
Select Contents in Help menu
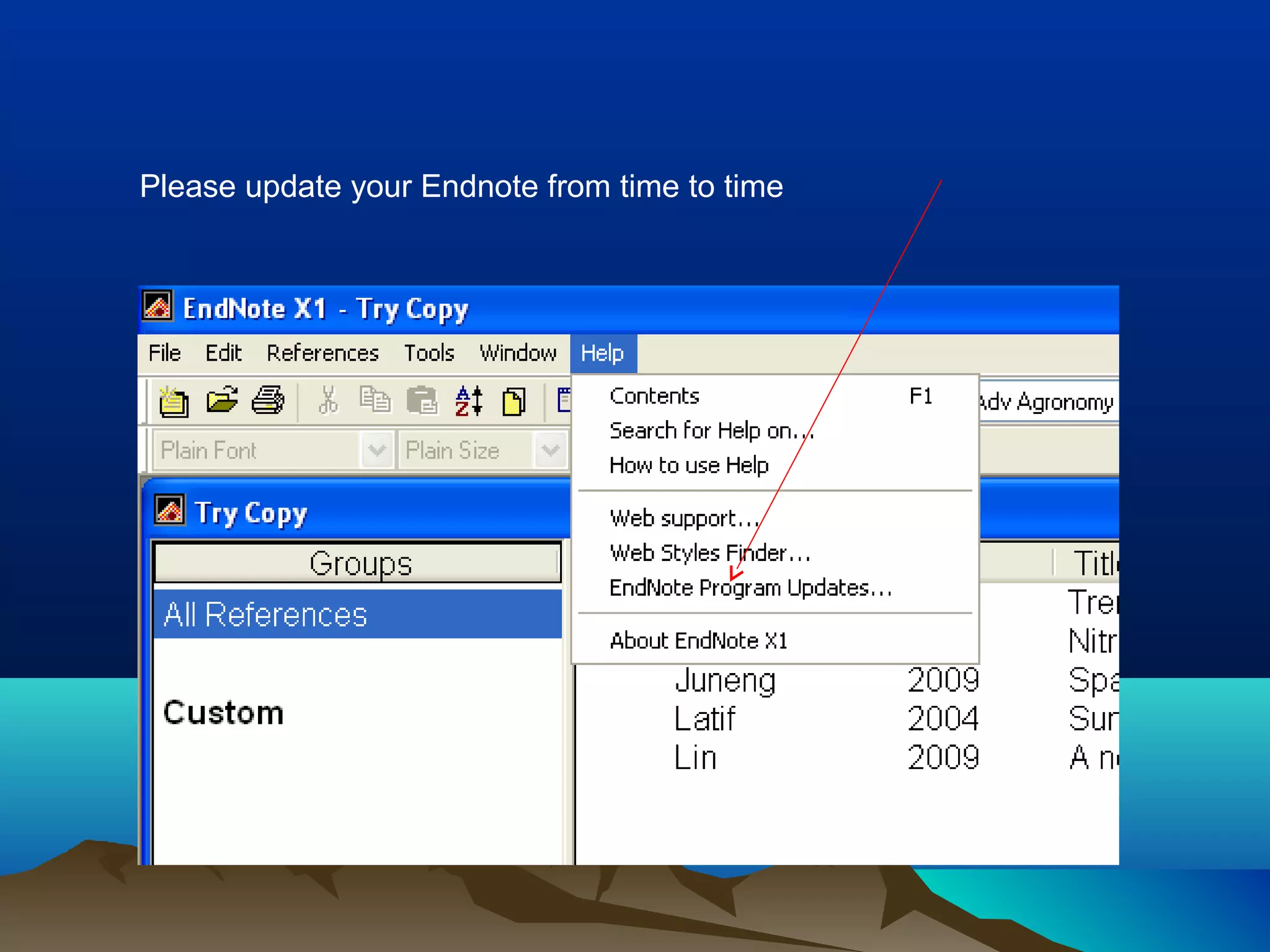pyautogui.click(x=775, y=396)
